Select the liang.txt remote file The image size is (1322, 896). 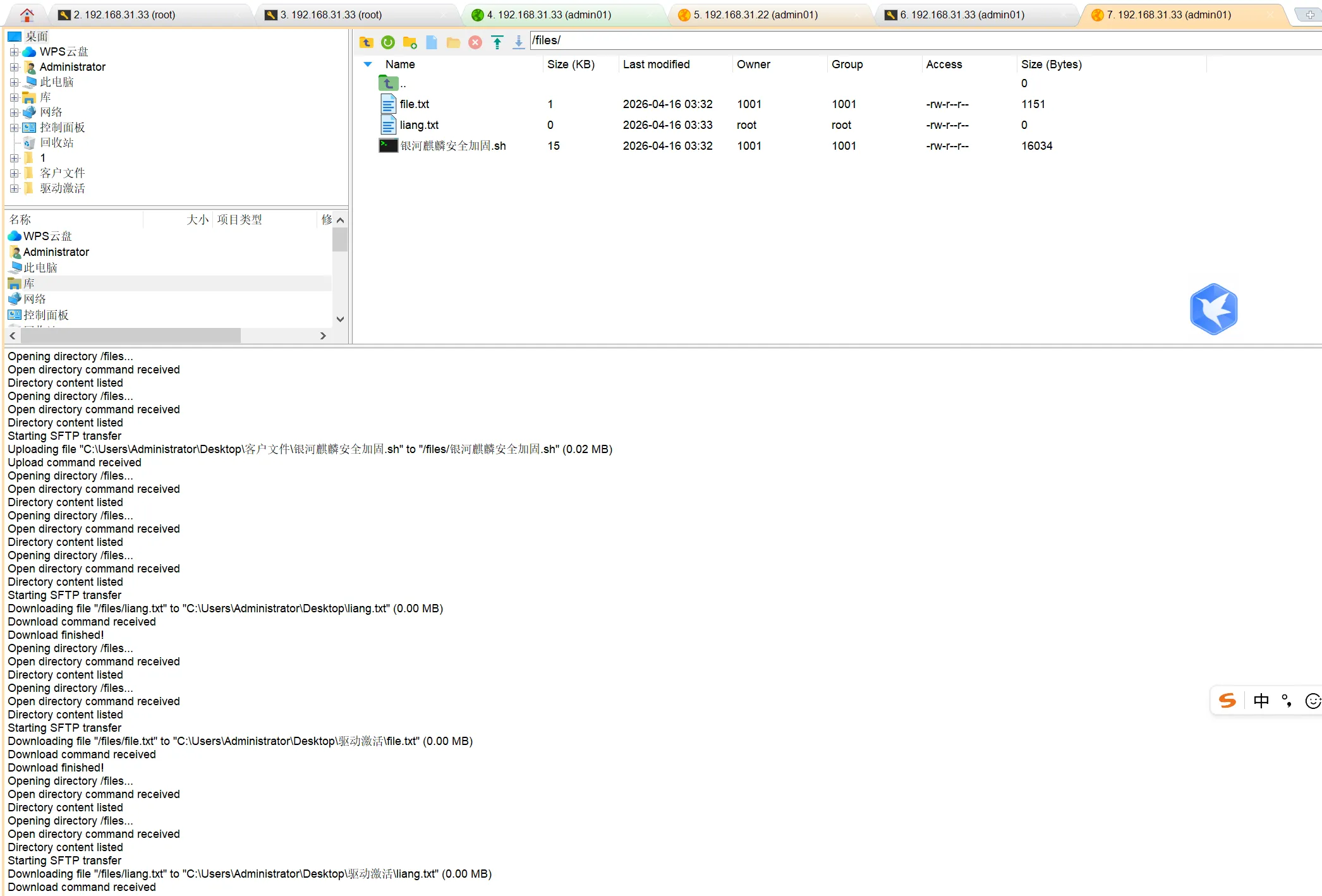419,125
